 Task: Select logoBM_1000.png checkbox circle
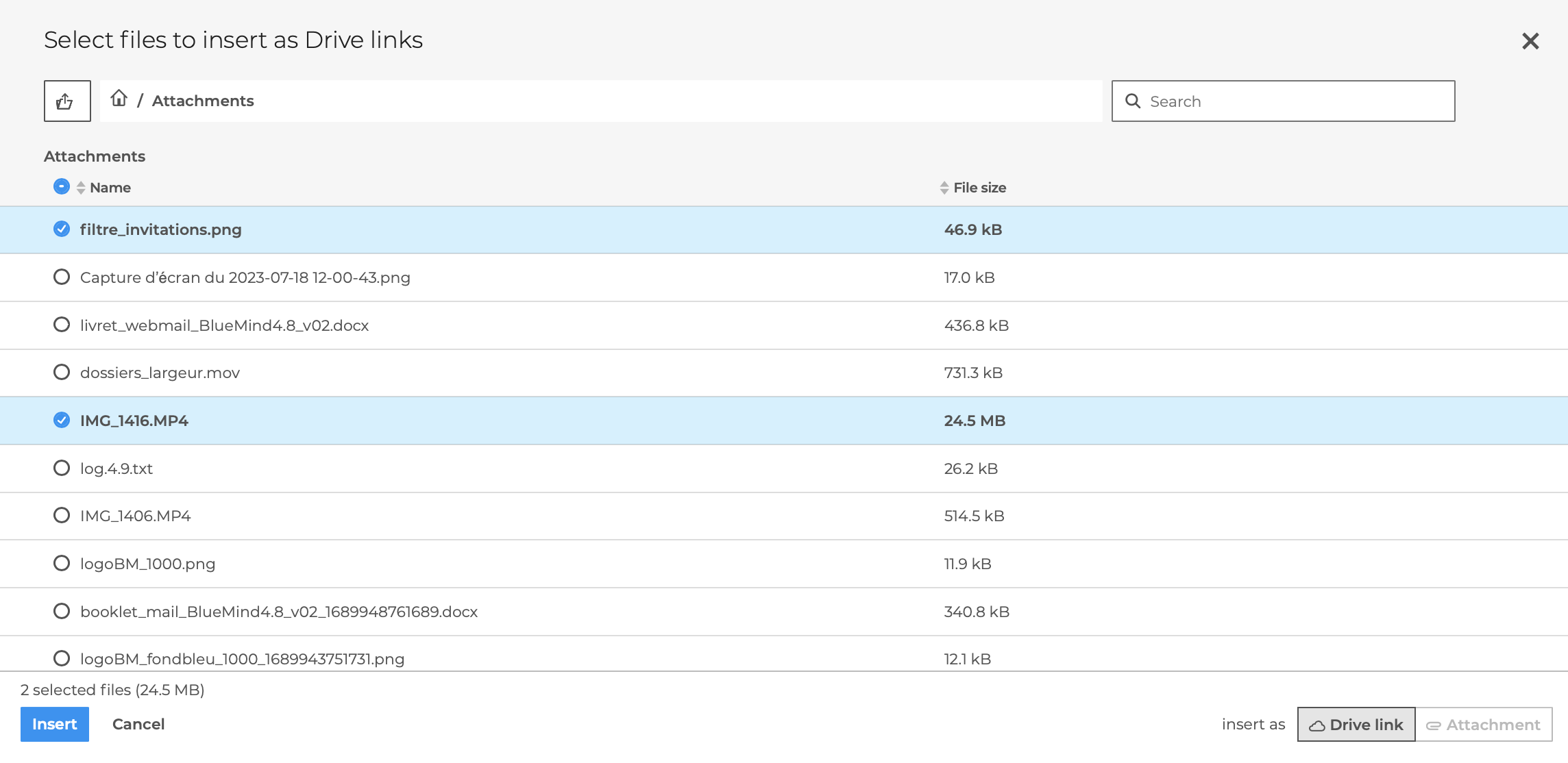coord(62,564)
